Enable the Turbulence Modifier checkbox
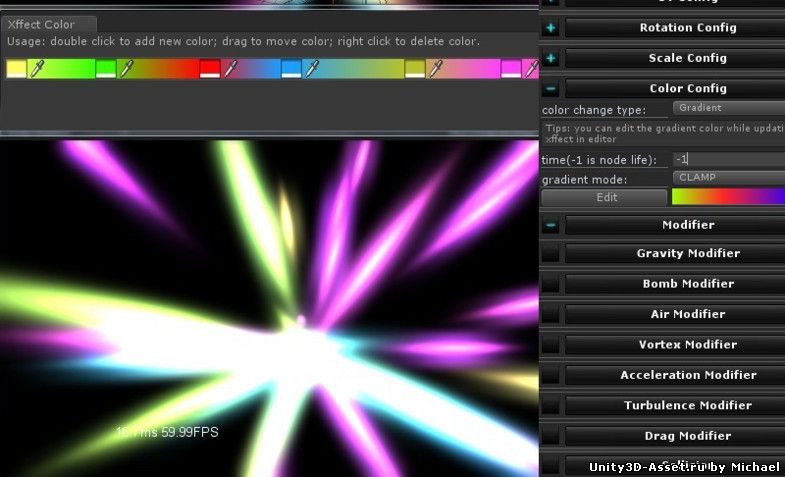The width and height of the screenshot is (785, 477). [550, 406]
